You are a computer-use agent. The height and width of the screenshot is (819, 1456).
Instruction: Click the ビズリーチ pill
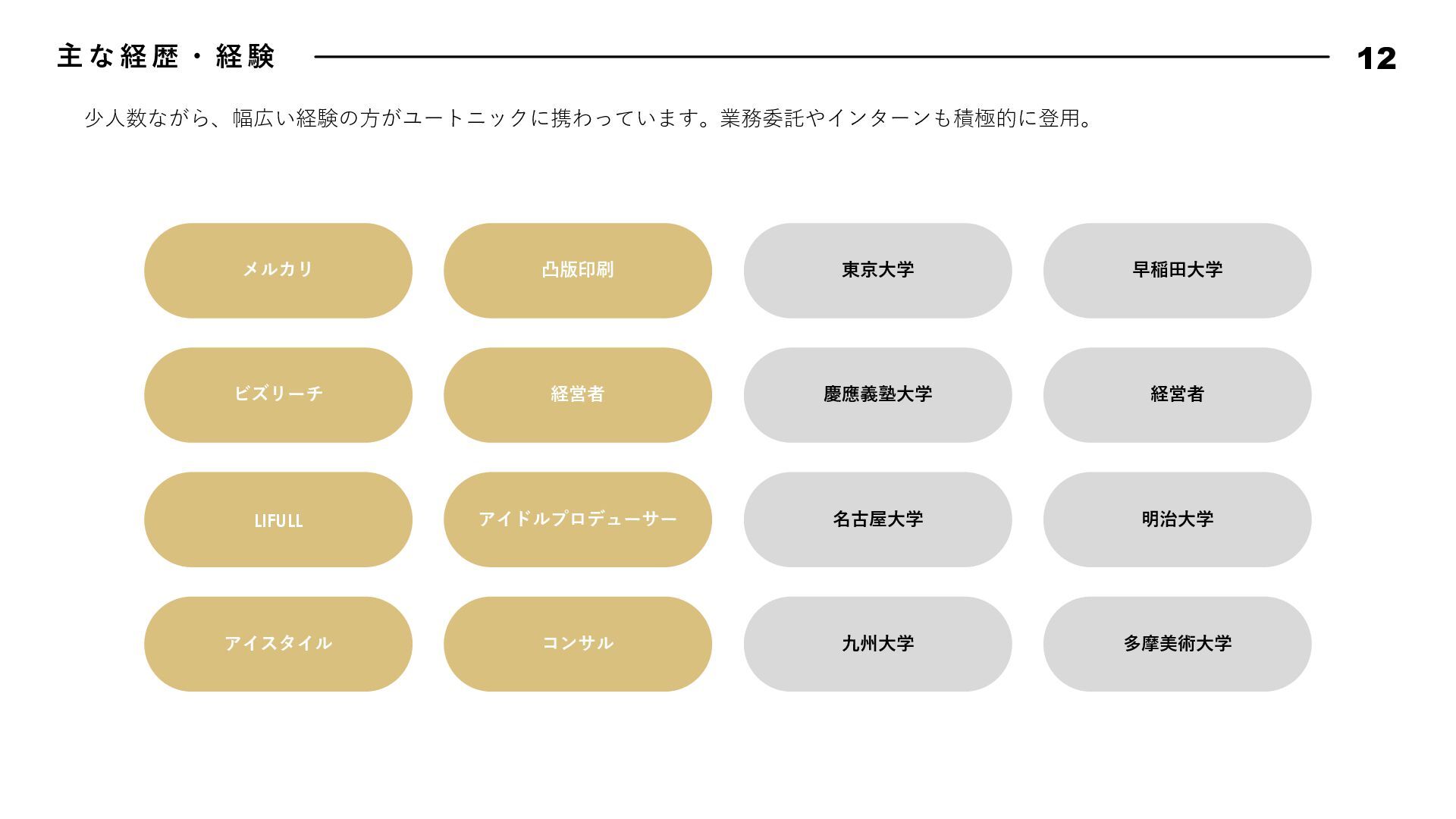pos(278,394)
